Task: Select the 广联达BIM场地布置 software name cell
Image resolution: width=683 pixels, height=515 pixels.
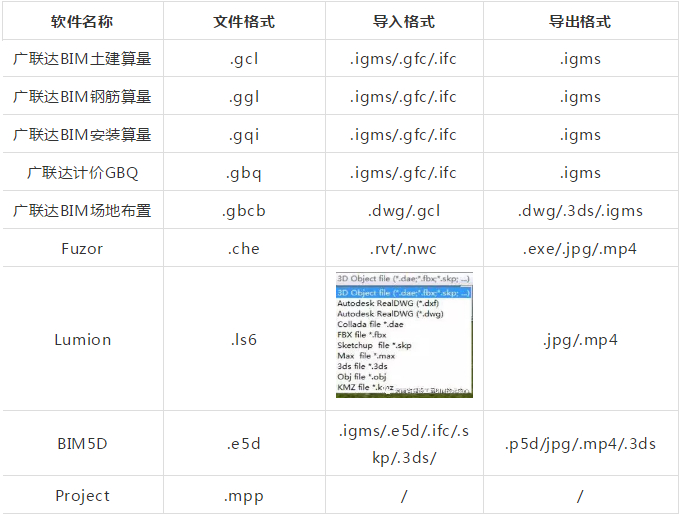Action: [82, 210]
